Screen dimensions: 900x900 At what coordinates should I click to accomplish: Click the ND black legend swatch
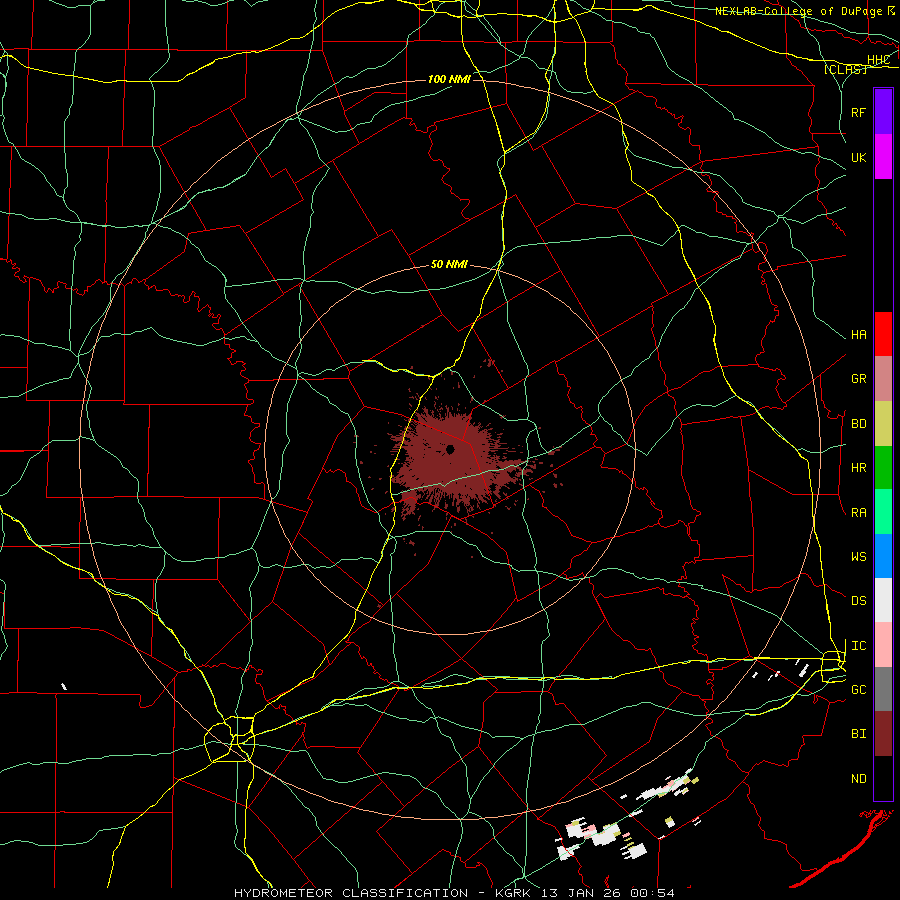883,778
